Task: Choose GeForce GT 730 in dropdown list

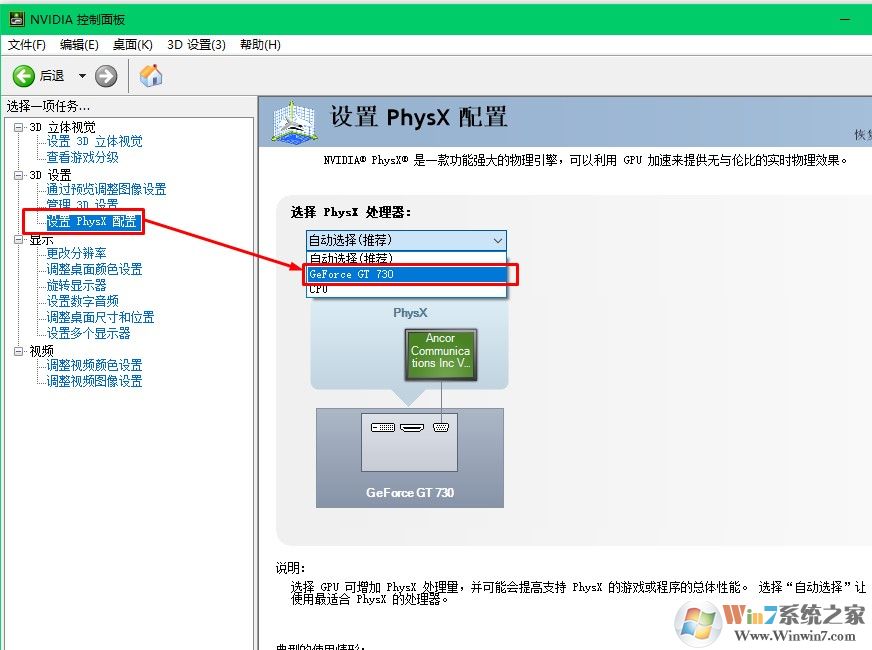Action: click(407, 274)
